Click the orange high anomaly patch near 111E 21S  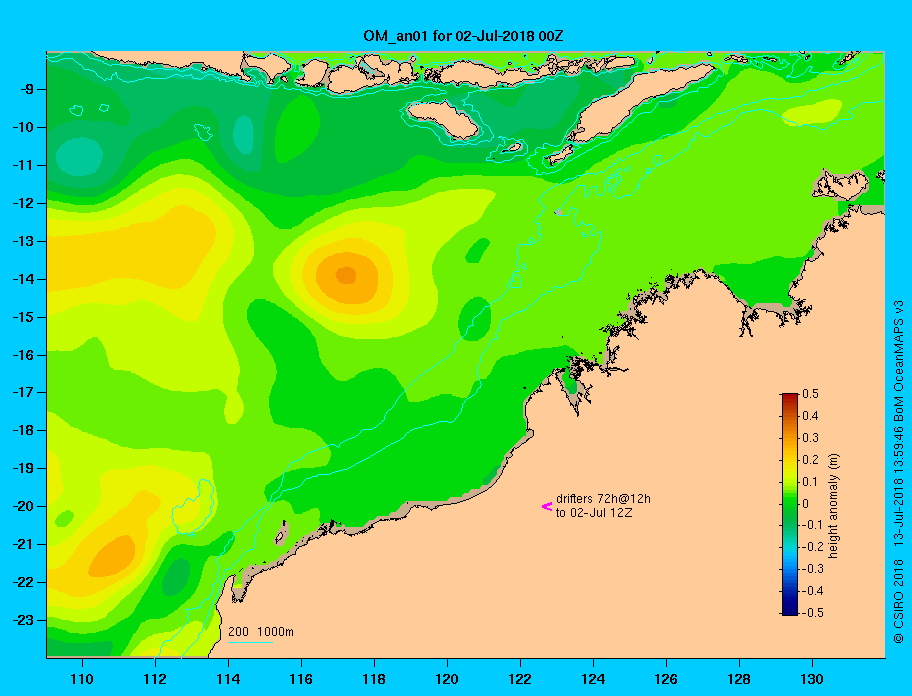pyautogui.click(x=112, y=556)
